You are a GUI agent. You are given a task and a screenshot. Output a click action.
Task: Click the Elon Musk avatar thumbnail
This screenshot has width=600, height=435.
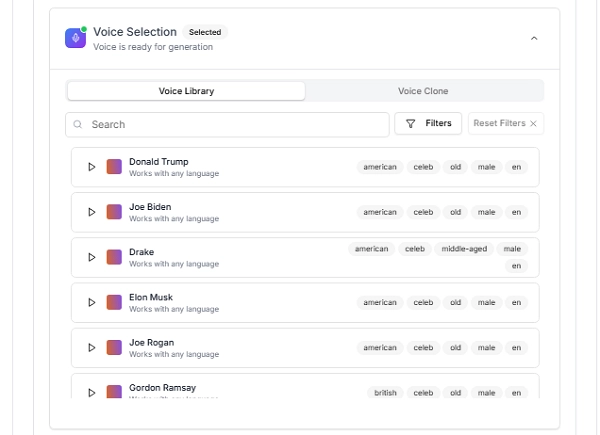114,302
